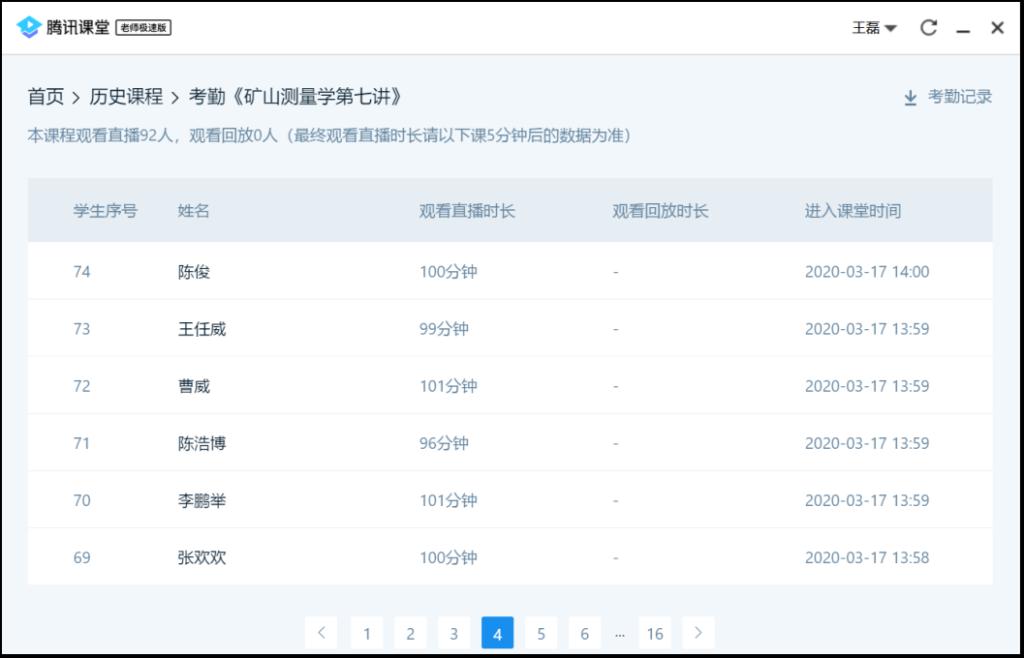The image size is (1024, 658).
Task: Close the Tencent Classroom window
Action: tap(997, 28)
